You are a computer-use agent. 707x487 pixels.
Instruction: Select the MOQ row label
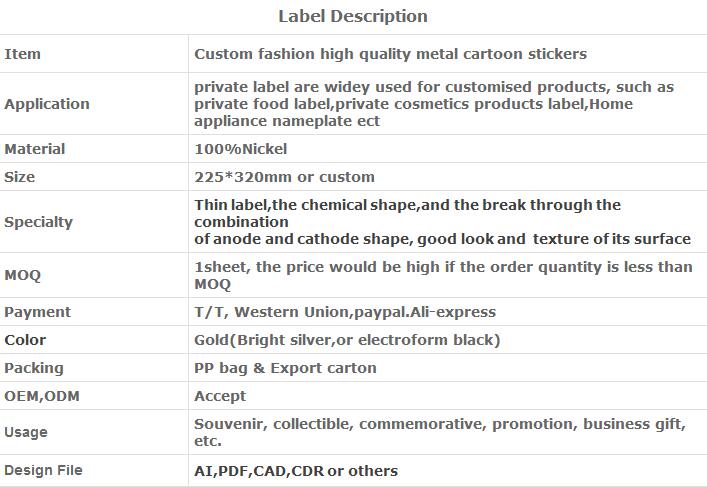point(23,275)
